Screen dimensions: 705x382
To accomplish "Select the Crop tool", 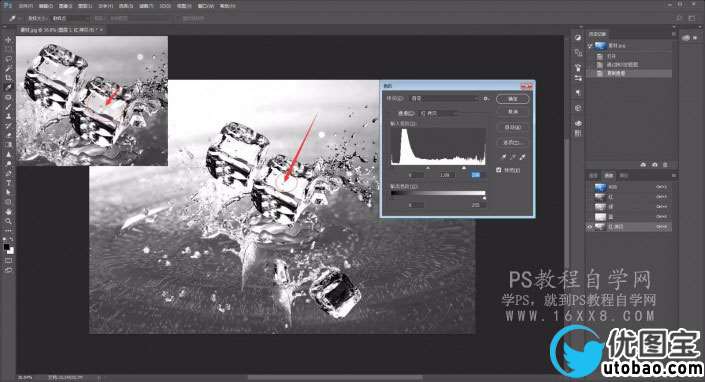I will (8, 78).
